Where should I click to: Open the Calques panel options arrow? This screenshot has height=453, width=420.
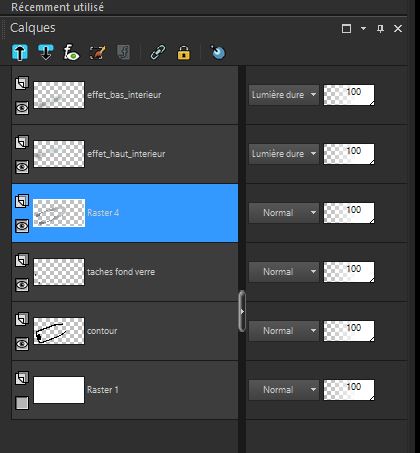click(363, 29)
